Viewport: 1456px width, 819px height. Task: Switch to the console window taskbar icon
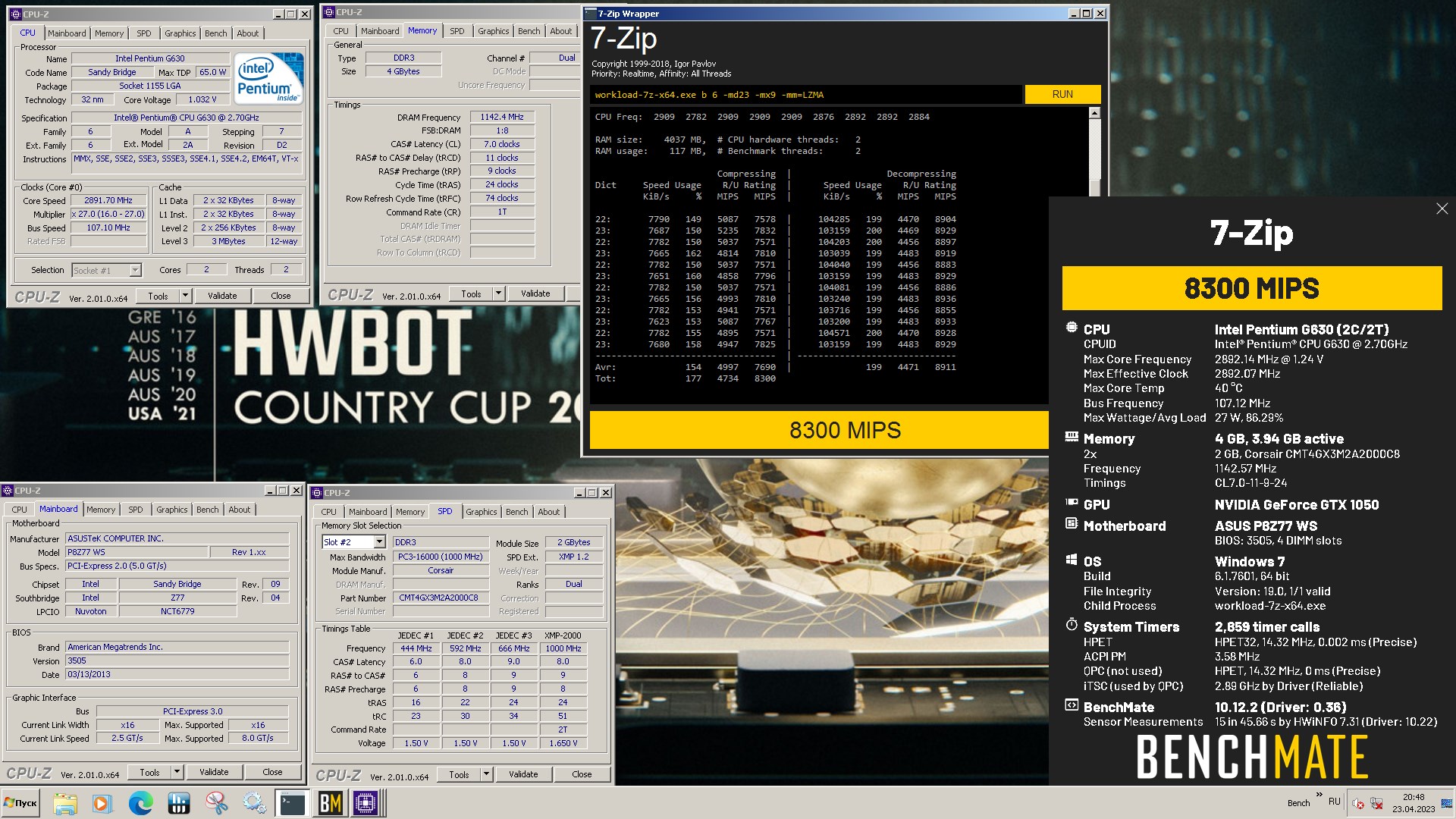[x=292, y=803]
